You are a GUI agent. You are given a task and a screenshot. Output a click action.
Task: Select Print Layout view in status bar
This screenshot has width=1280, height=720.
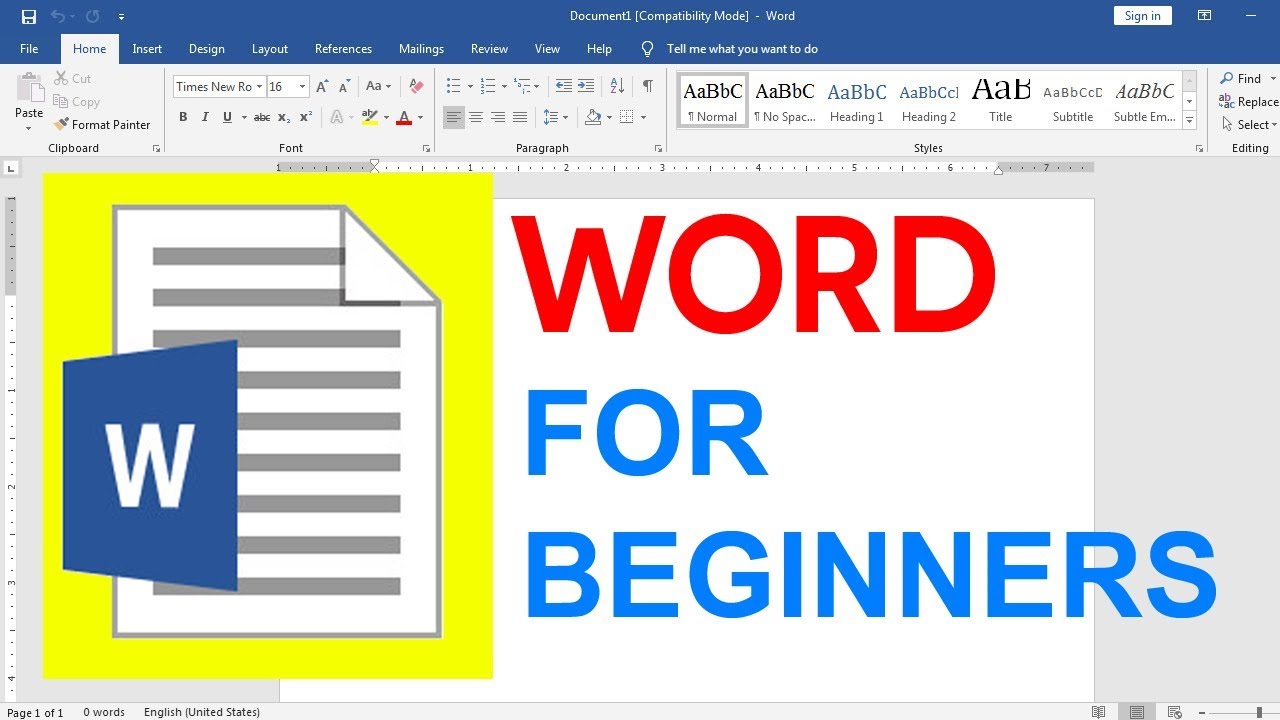[x=1137, y=712]
